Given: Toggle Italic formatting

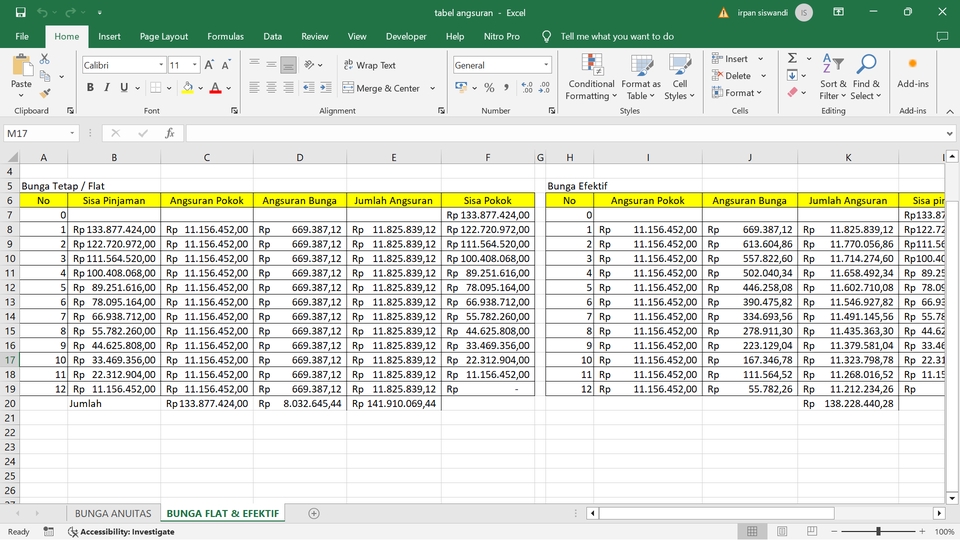Looking at the screenshot, I should pyautogui.click(x=107, y=88).
